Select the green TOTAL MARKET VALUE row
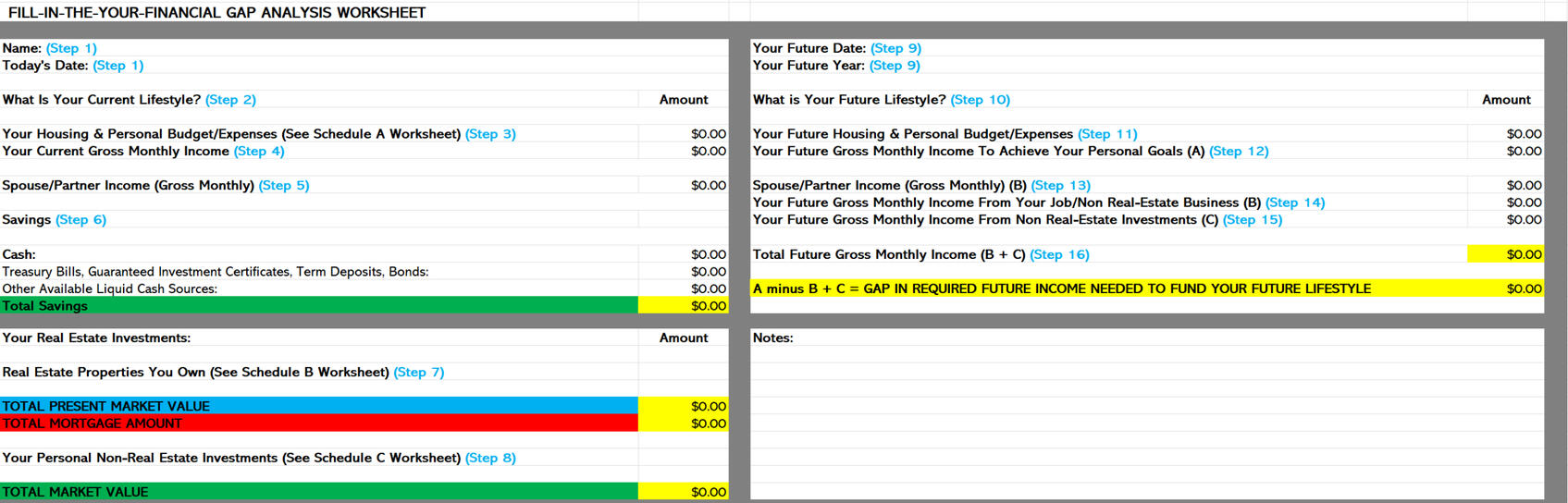 click(x=318, y=492)
